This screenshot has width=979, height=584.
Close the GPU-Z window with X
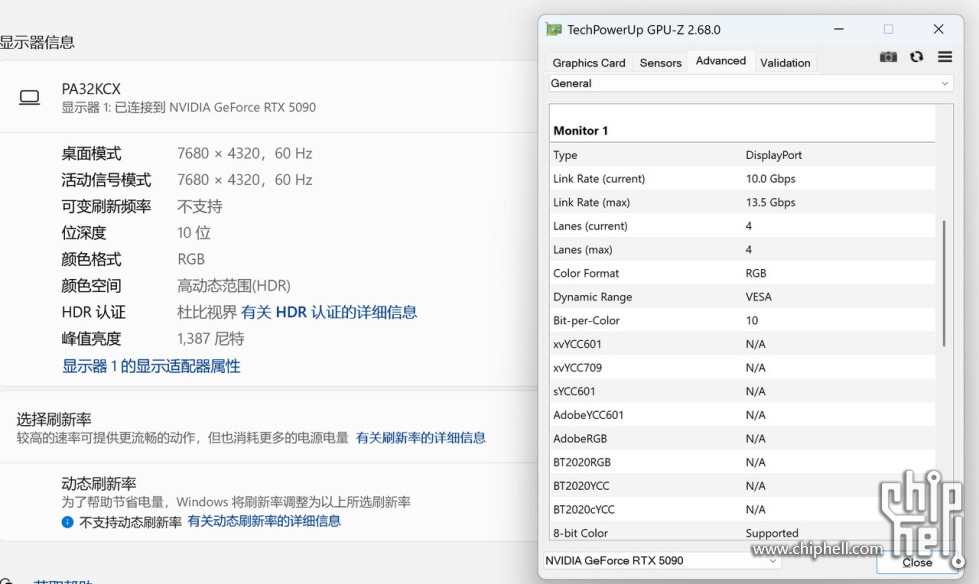click(938, 29)
